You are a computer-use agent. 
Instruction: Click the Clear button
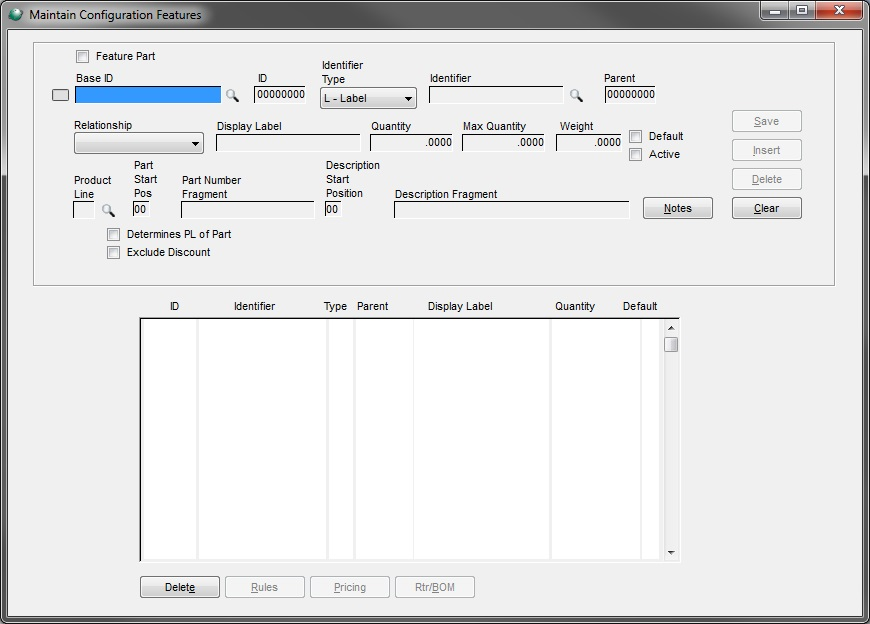click(x=766, y=208)
